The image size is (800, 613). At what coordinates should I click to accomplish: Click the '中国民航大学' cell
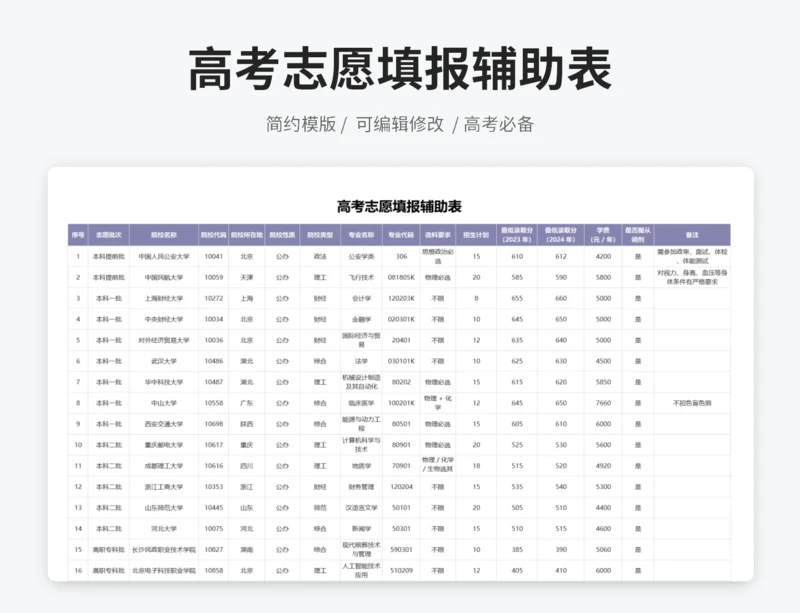coord(164,278)
